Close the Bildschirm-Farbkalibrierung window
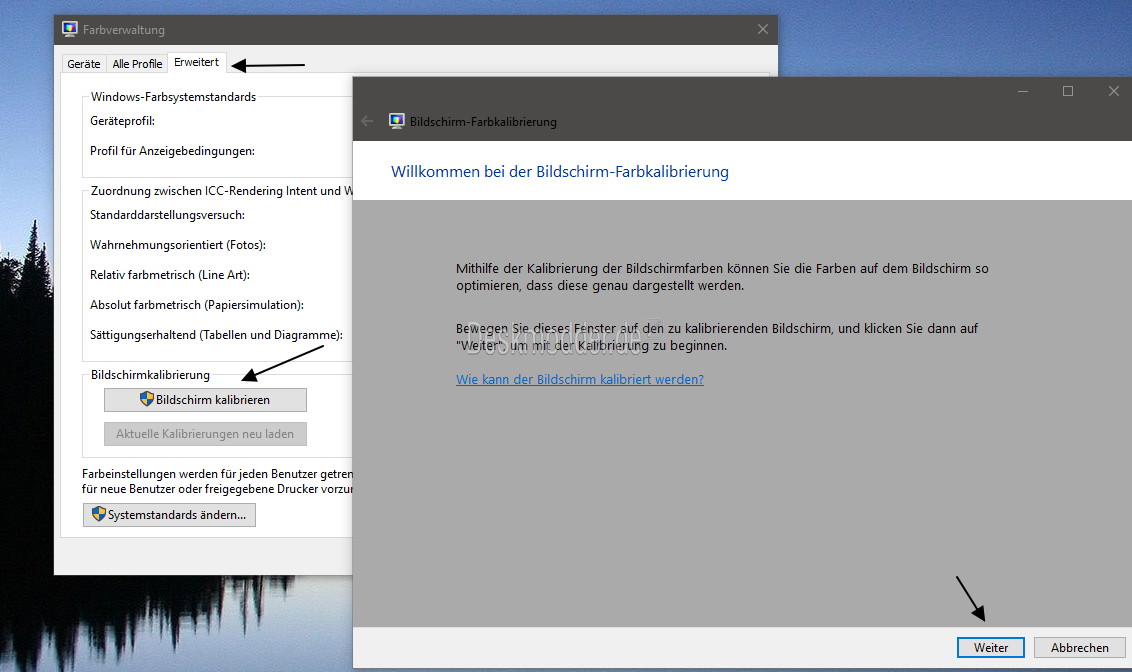Image resolution: width=1132 pixels, height=672 pixels. coord(1113,91)
